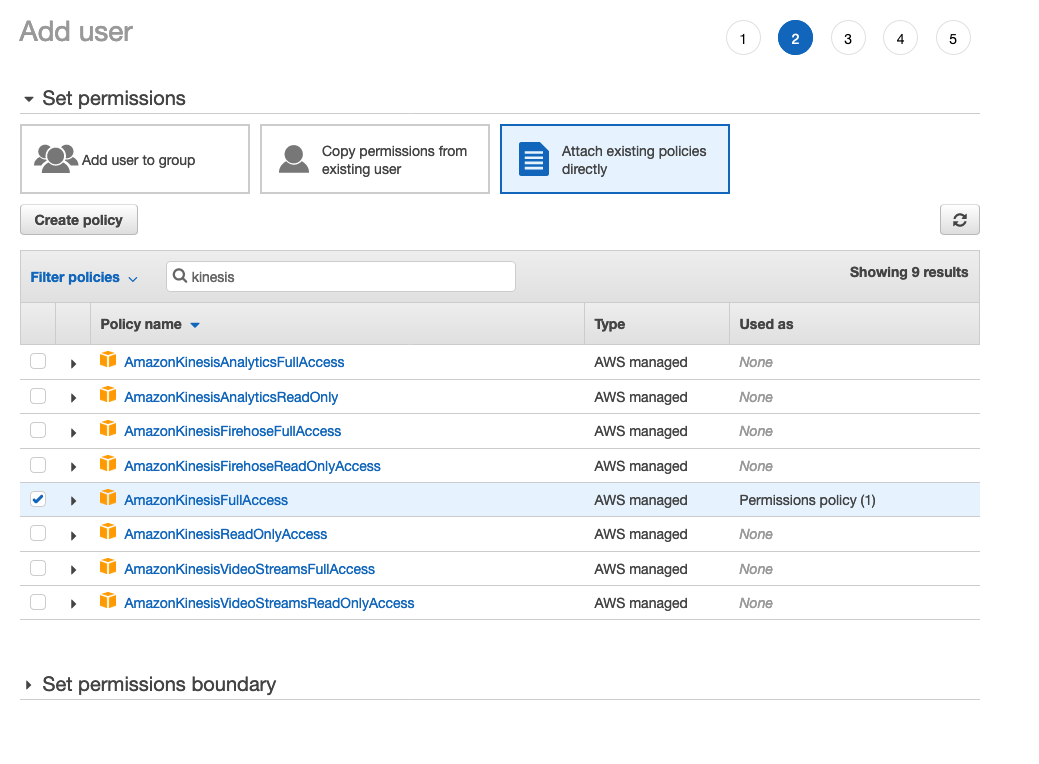Viewport: 1039px width, 764px height.
Task: Click the Copy permissions from existing user icon
Action: [x=294, y=158]
